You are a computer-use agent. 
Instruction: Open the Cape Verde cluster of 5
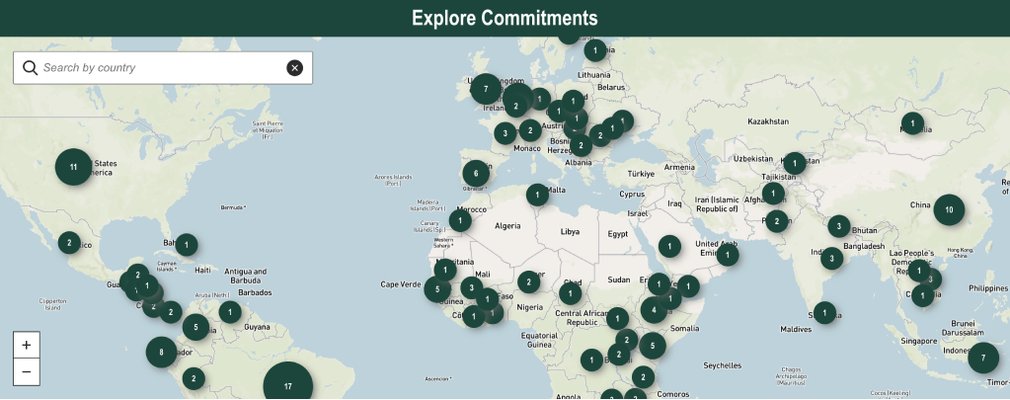click(x=437, y=290)
